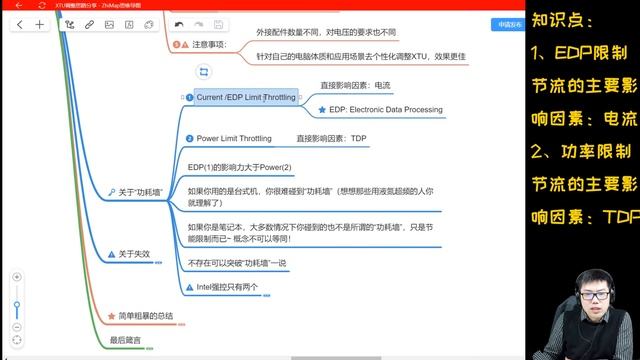640x360 pixels.
Task: Click the zoom slider handle
Action: 17,305
